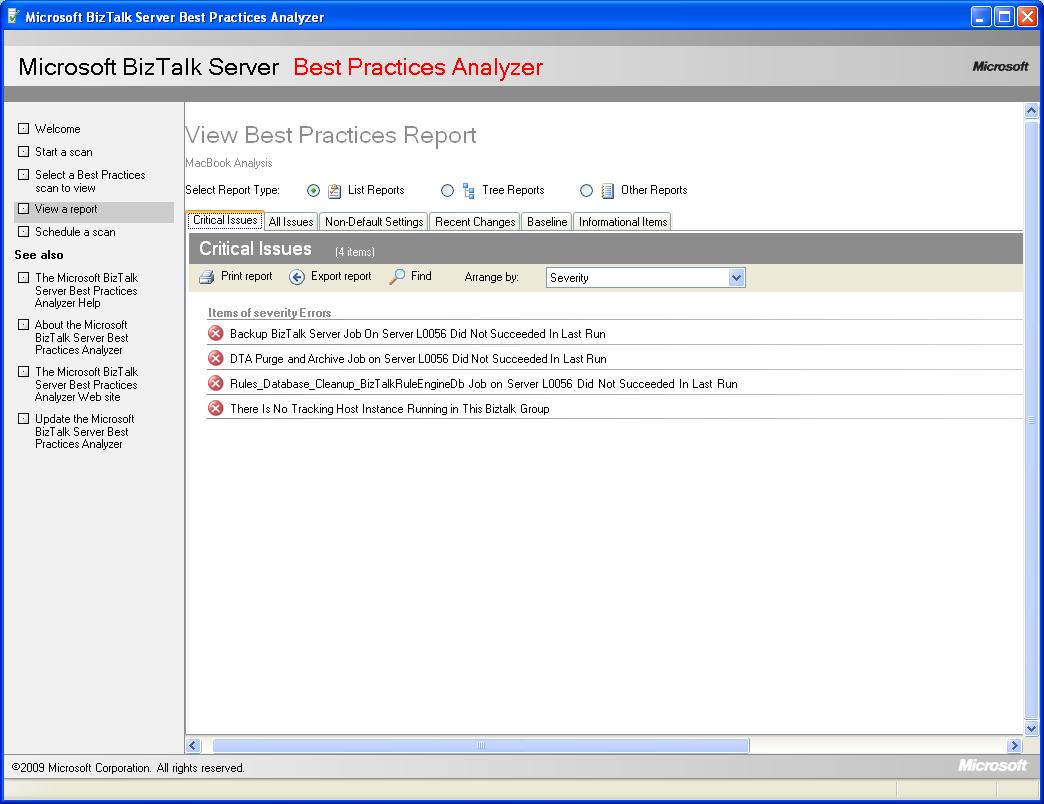Click the Find button text
1044x804 pixels.
point(421,276)
